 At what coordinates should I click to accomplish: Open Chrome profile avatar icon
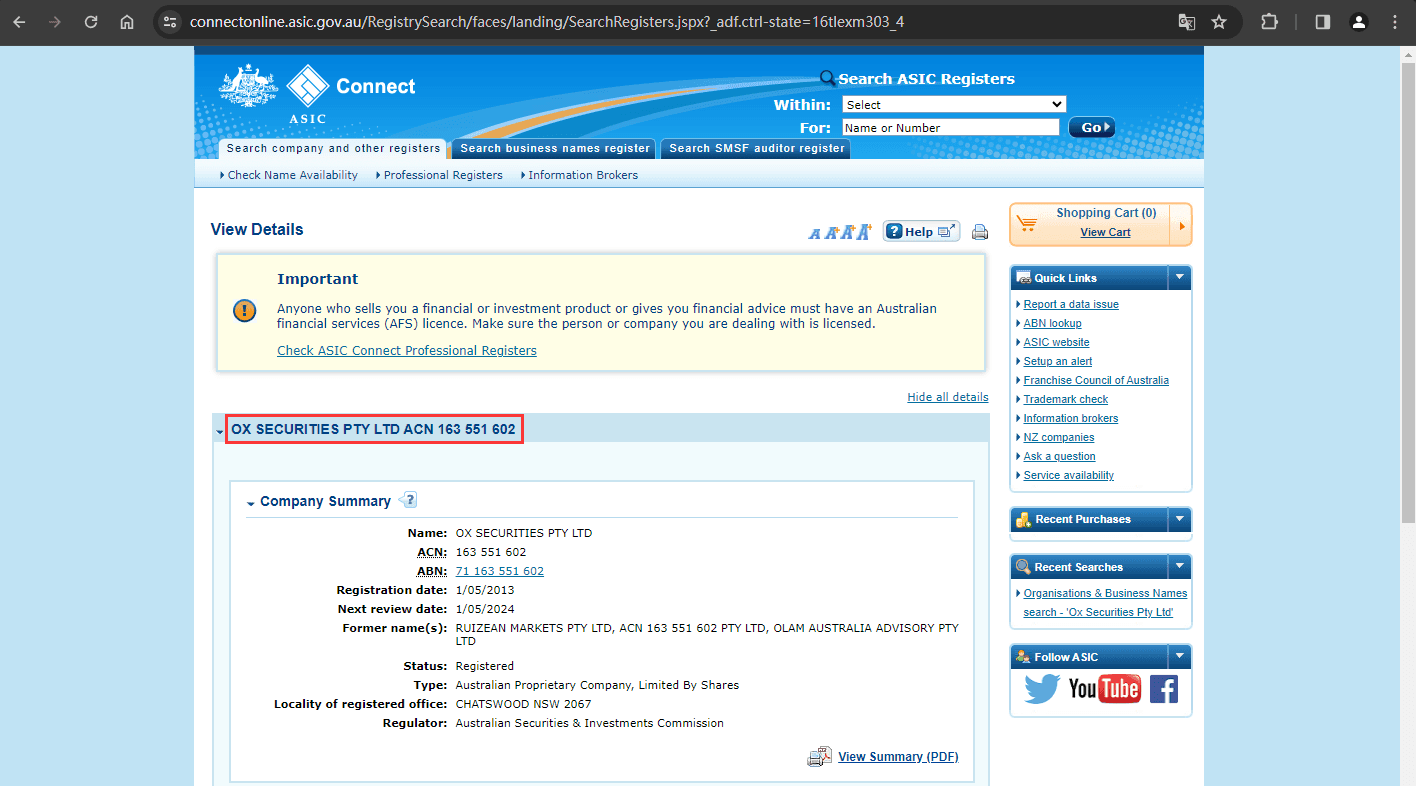(1359, 21)
